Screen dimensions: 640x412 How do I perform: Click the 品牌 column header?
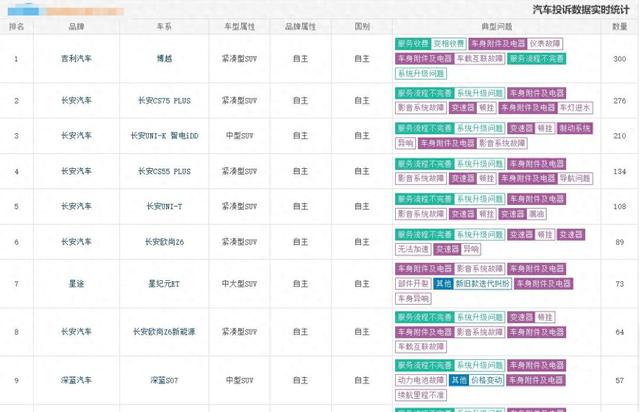(76, 27)
